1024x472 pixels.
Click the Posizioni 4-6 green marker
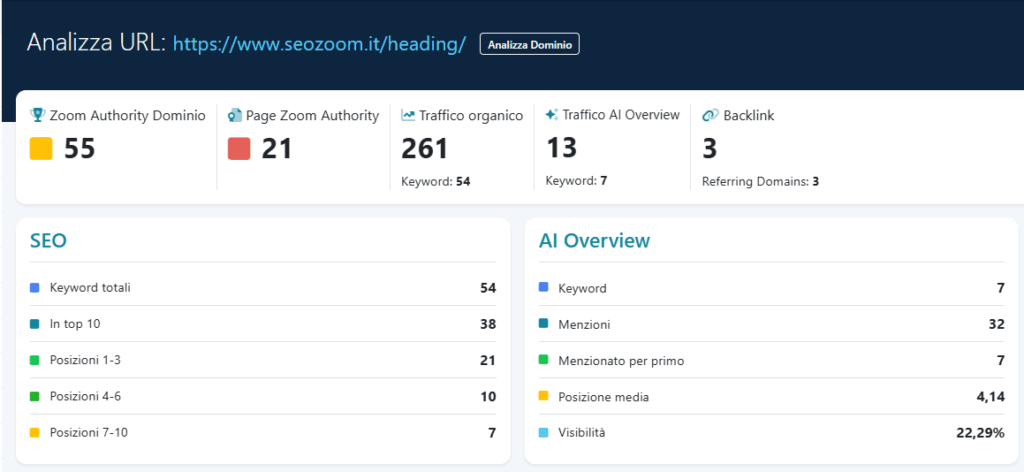coord(35,396)
